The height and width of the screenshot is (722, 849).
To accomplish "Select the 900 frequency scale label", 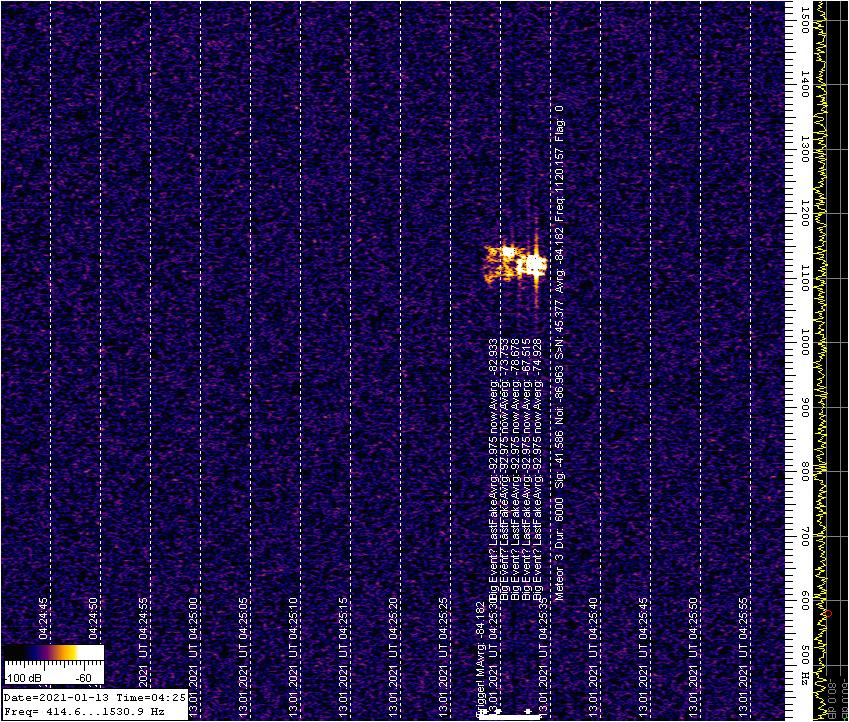I will click(x=805, y=407).
